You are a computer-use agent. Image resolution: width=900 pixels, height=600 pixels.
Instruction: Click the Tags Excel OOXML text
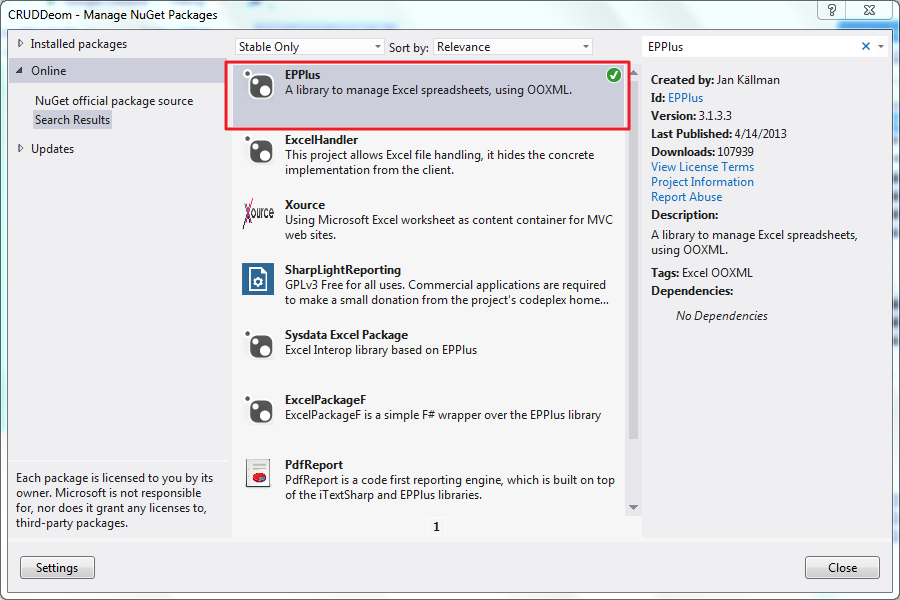[x=701, y=273]
